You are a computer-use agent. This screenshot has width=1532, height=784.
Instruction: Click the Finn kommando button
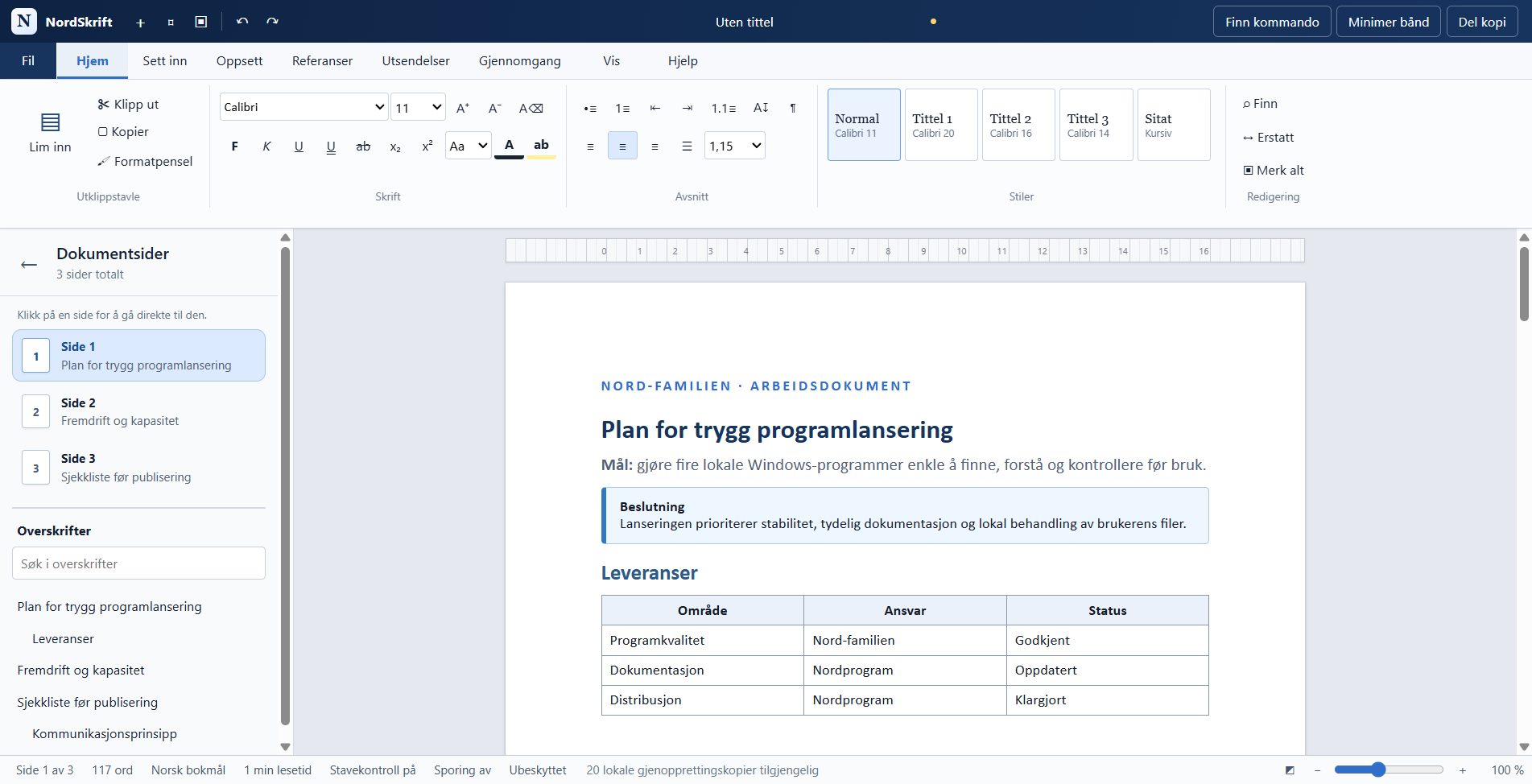1272,22
